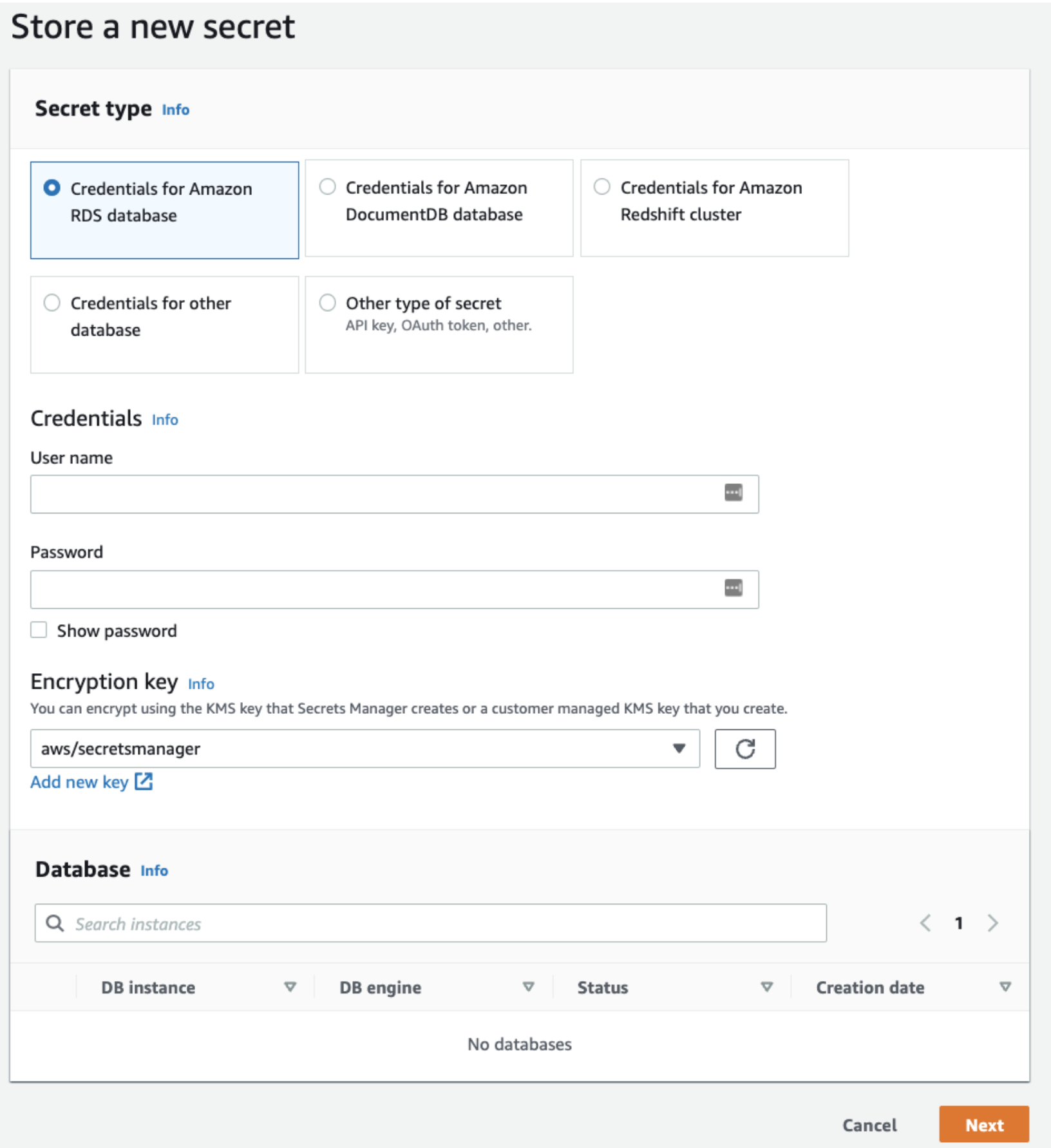The height and width of the screenshot is (1148, 1051).
Task: Go to previous page of database list
Action: [925, 923]
